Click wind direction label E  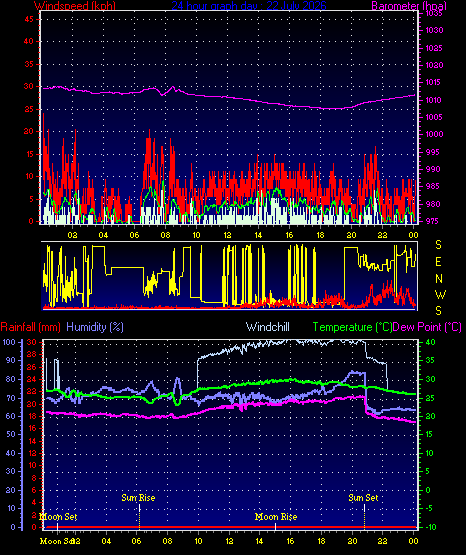tap(438, 262)
